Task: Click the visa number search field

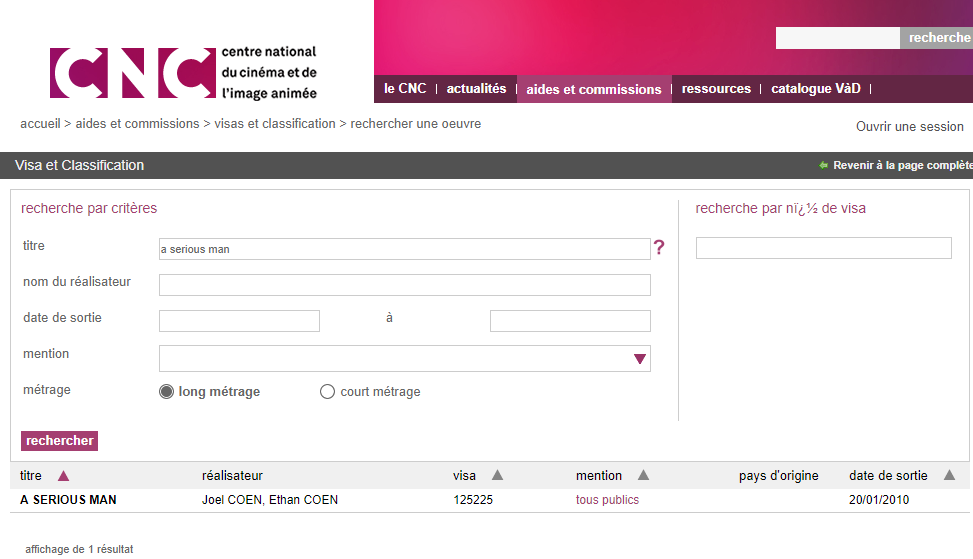Action: click(823, 248)
